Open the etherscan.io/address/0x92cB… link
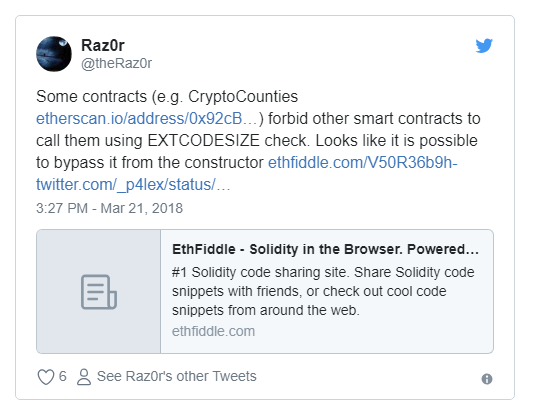 (147, 119)
